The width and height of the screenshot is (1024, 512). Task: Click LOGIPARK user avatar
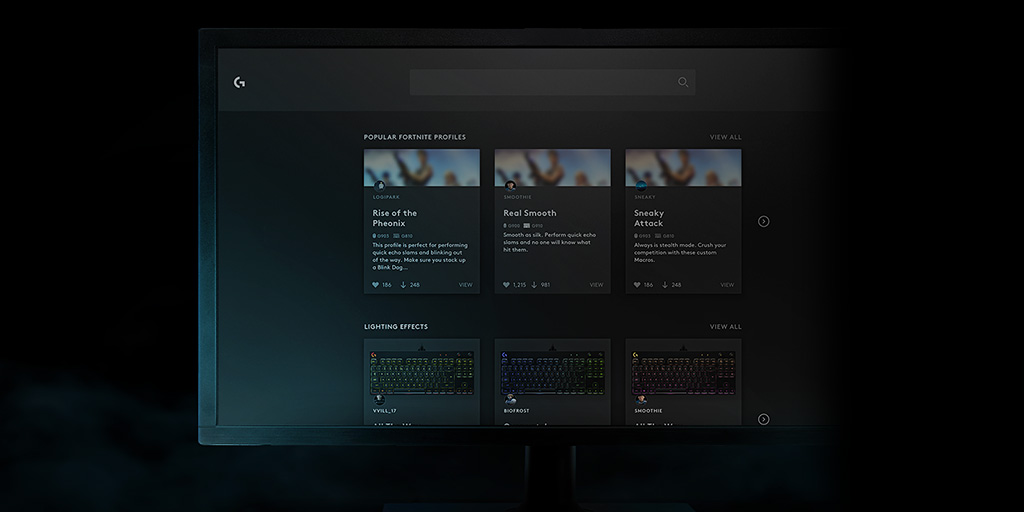tap(379, 186)
